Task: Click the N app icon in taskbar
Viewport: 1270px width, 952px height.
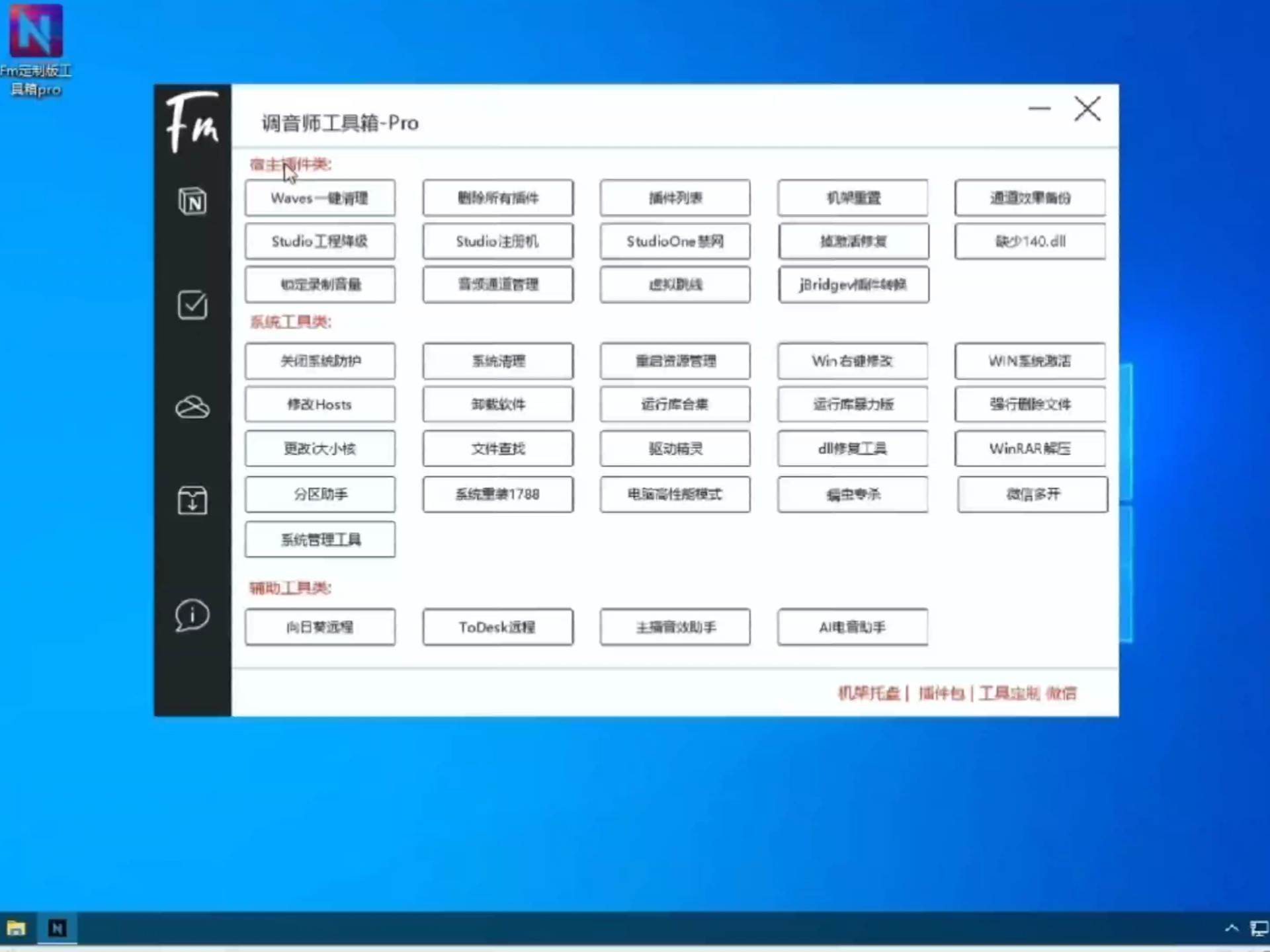Action: click(x=58, y=928)
